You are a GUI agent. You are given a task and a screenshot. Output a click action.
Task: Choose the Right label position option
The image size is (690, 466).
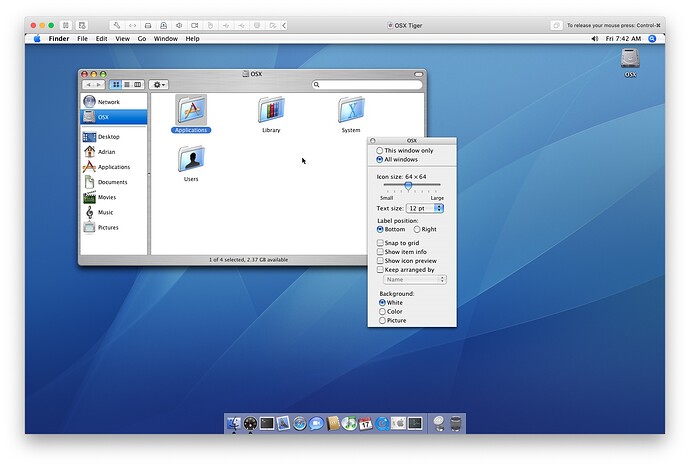[x=417, y=229]
